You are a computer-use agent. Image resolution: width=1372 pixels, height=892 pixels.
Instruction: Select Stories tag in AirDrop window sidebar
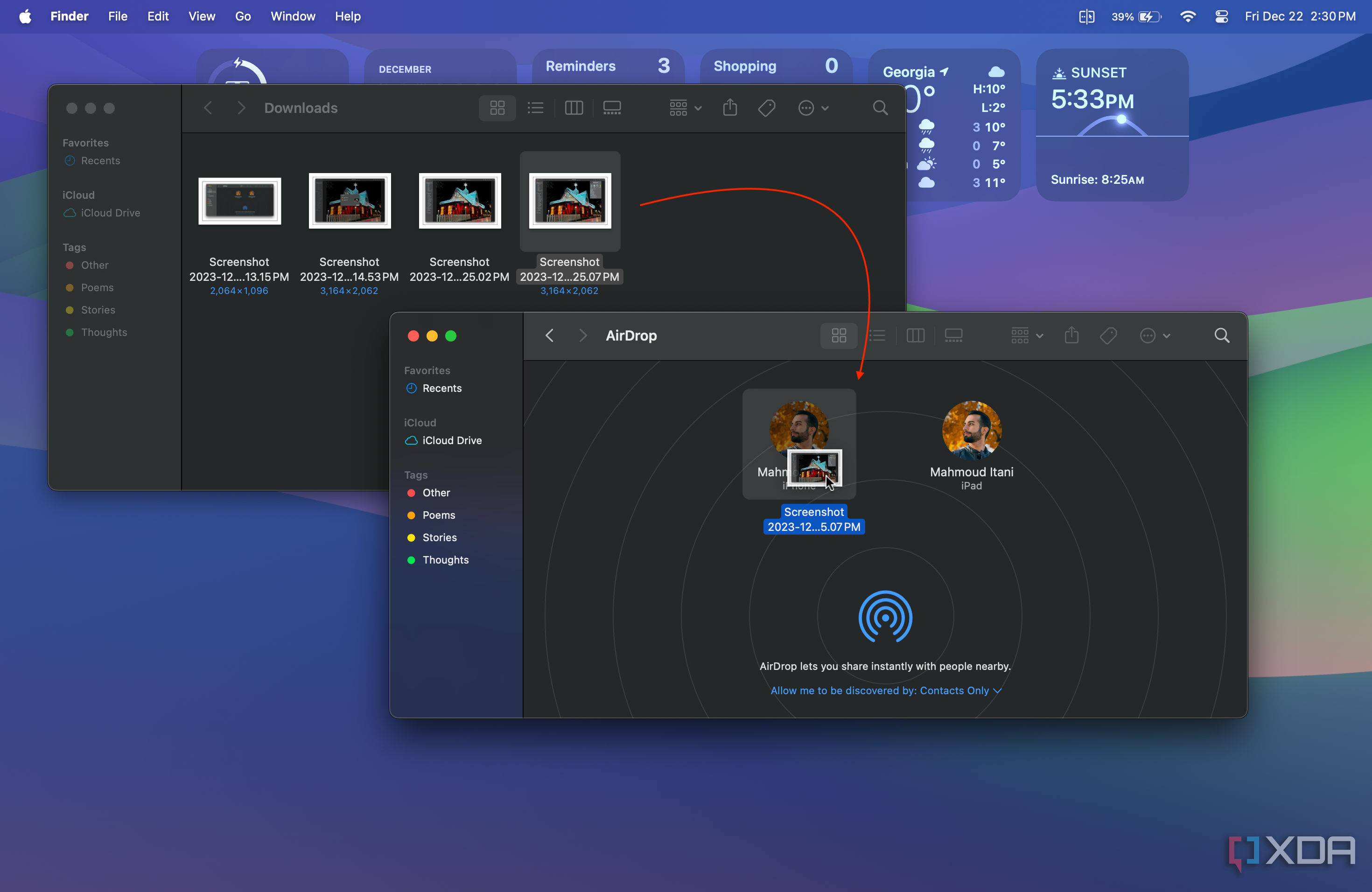pyautogui.click(x=432, y=537)
